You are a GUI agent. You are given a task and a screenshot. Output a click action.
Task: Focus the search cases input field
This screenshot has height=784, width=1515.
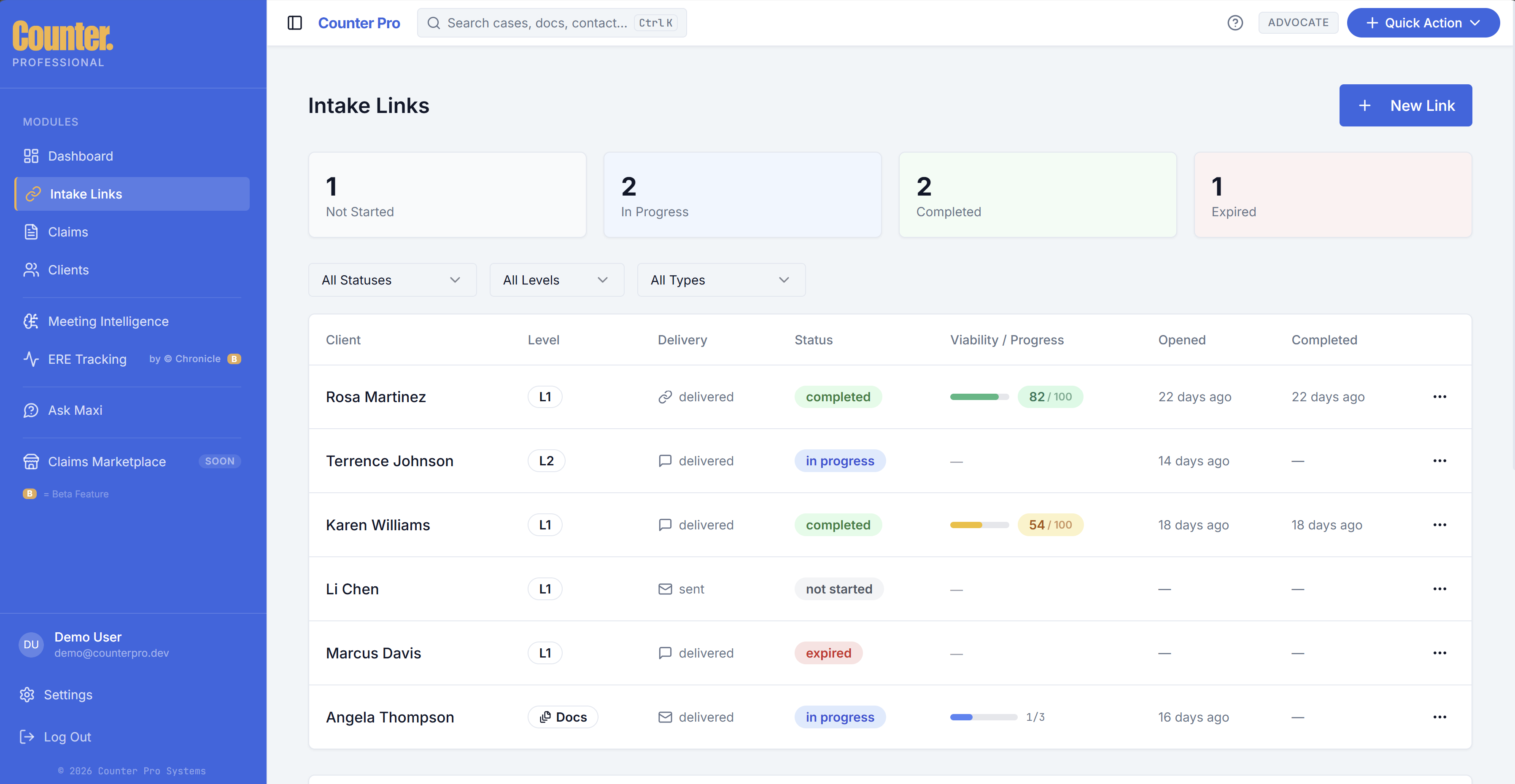536,23
